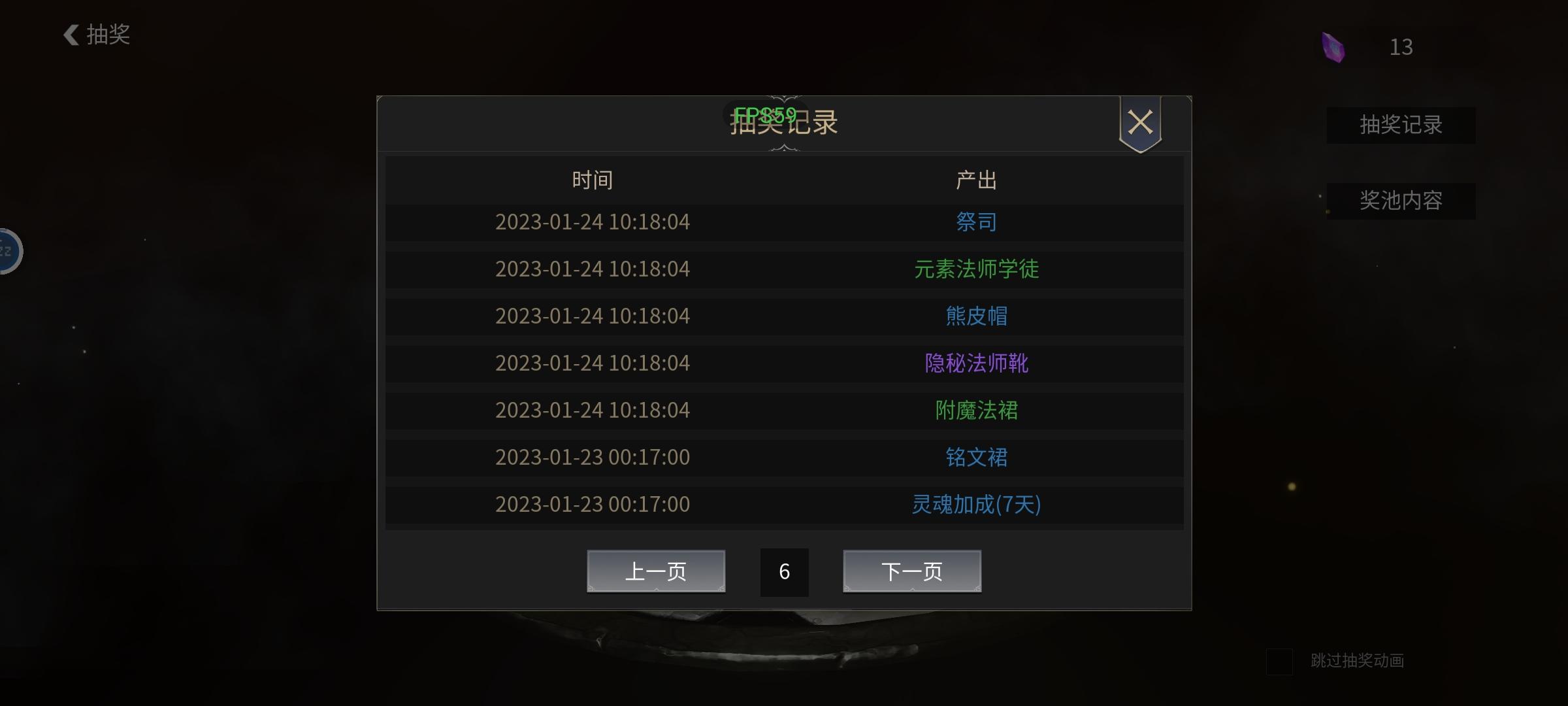Image resolution: width=1568 pixels, height=706 pixels.
Task: Select the 附魔法裙 reward entry
Action: pyautogui.click(x=977, y=411)
